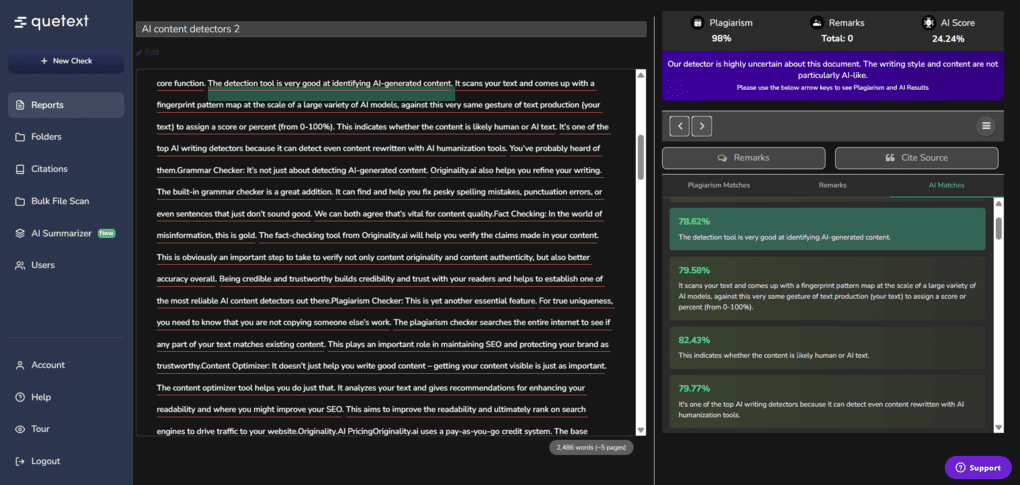This screenshot has height=485, width=1020.
Task: Open the hamburger options menu
Action: pyautogui.click(x=986, y=125)
